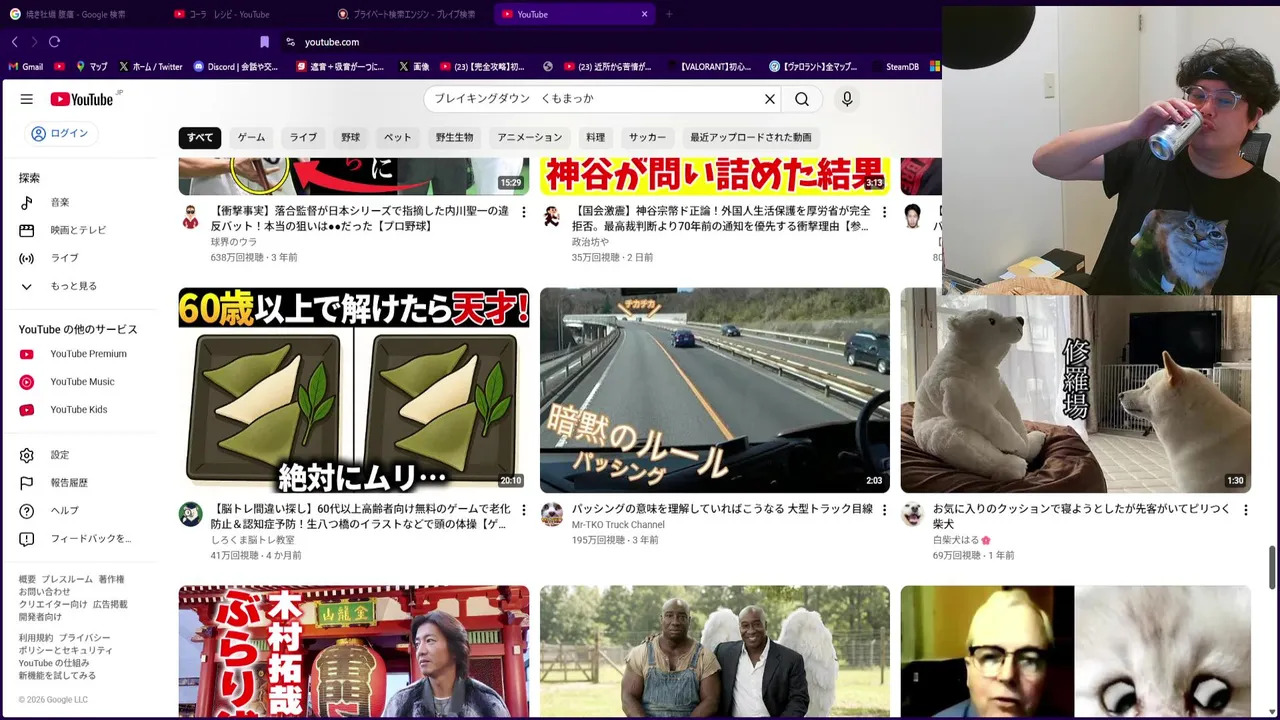Select the ペット filter chip
The width and height of the screenshot is (1280, 720).
[397, 137]
